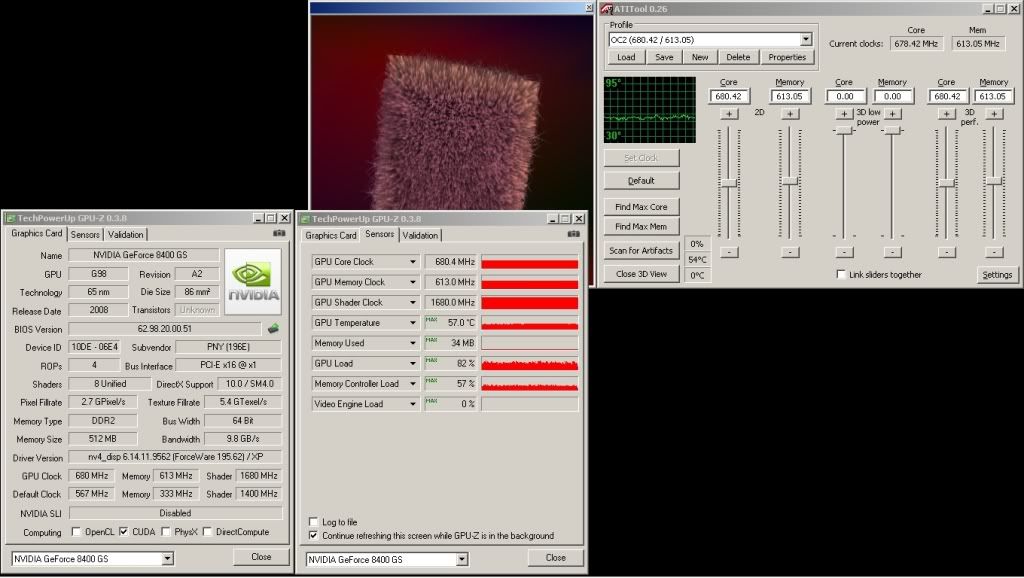1024x578 pixels.
Task: Enable the Log to file option
Action: [x=313, y=522]
